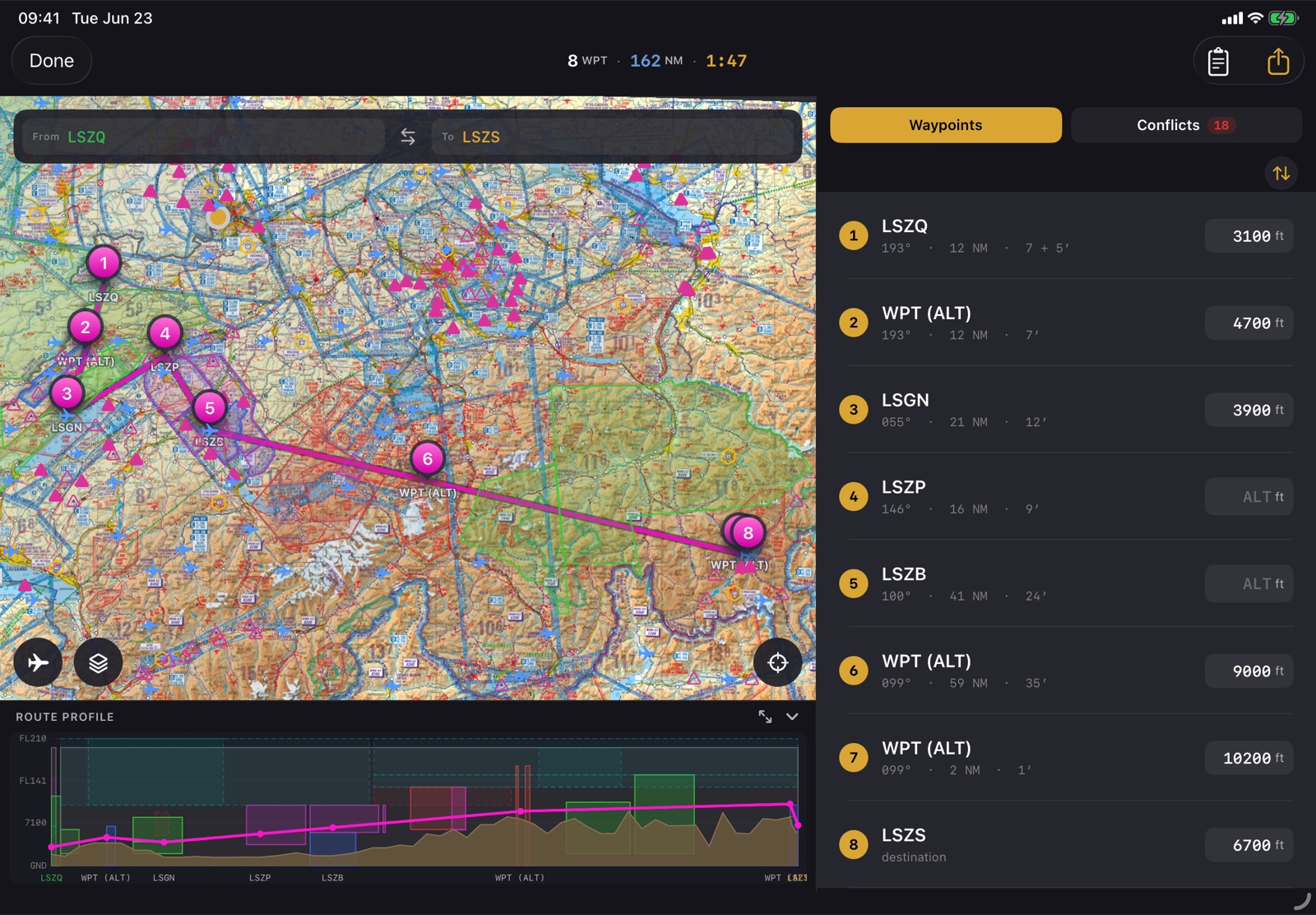
Task: Click route time 1:47
Action: pos(726,61)
